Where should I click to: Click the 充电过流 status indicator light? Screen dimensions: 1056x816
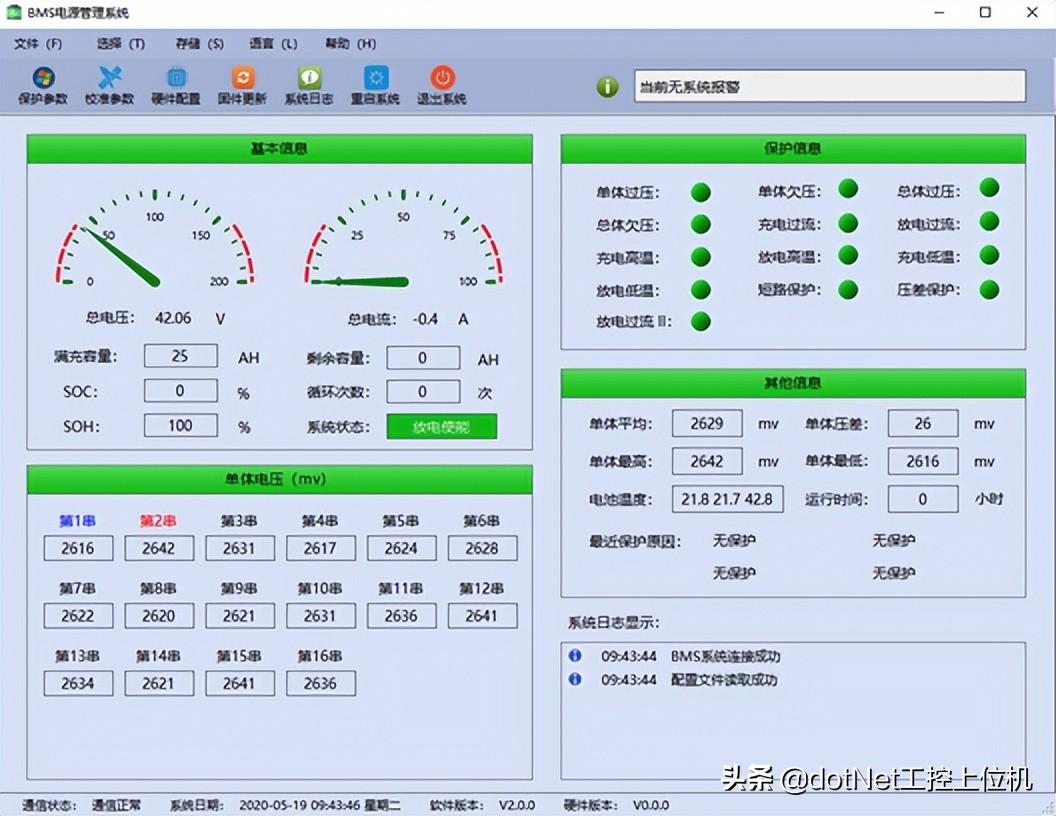[848, 223]
